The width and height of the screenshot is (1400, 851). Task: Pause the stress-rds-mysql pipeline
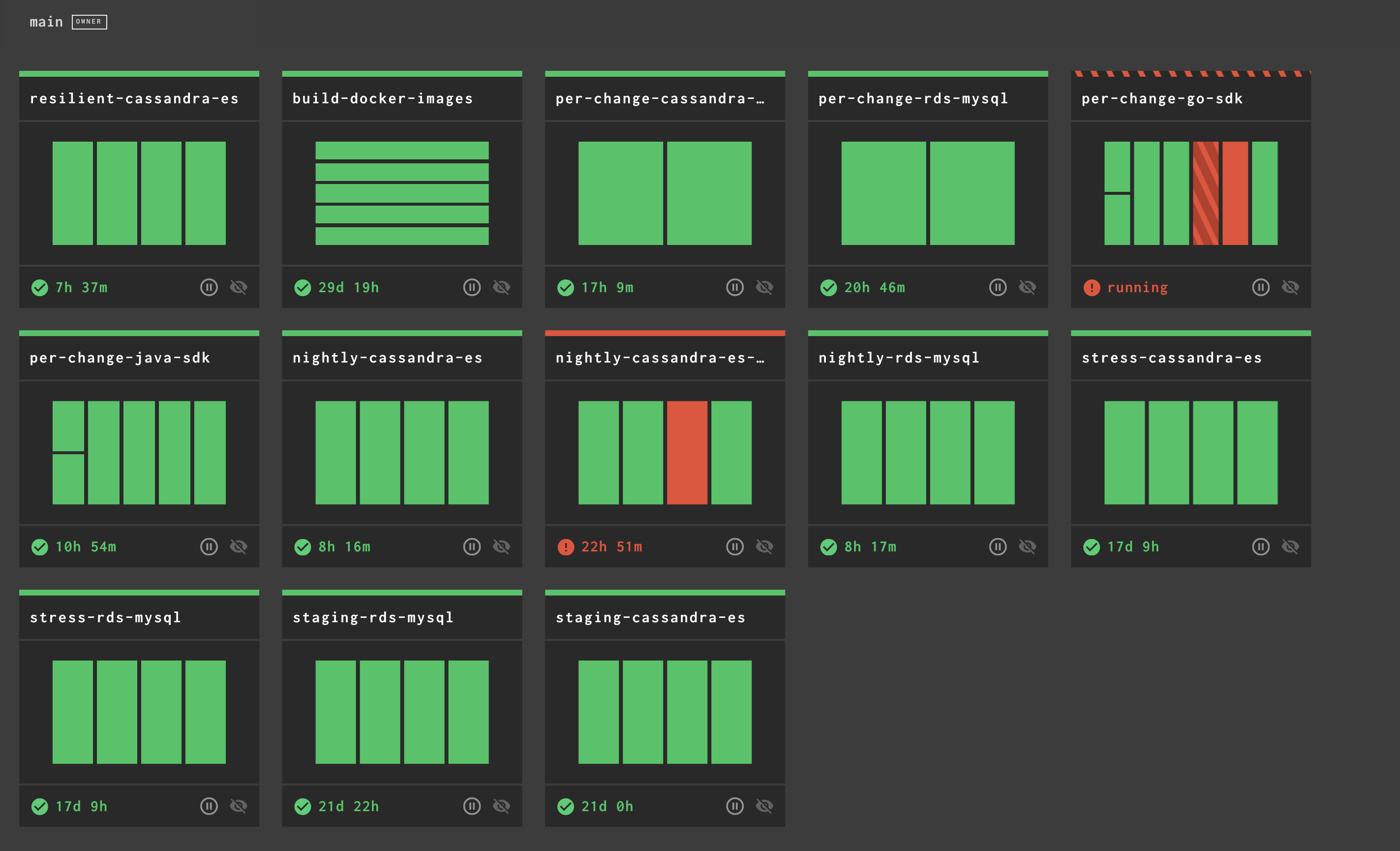click(209, 806)
